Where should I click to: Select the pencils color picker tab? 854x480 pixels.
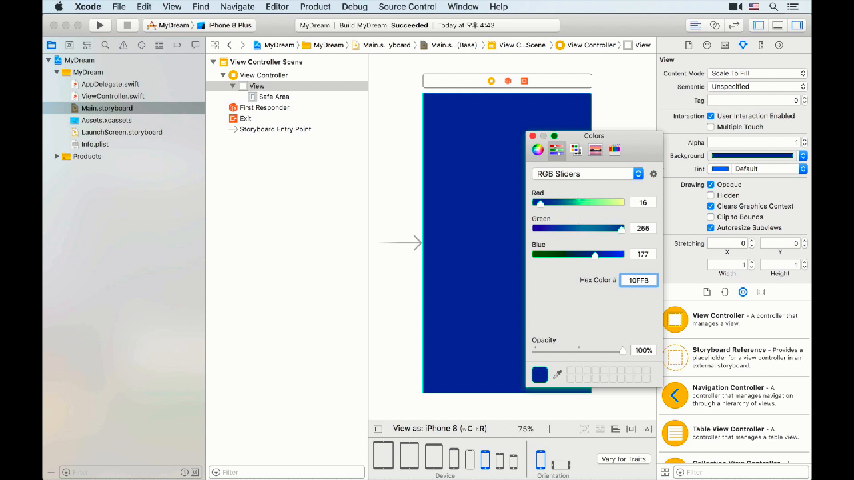[x=614, y=149]
